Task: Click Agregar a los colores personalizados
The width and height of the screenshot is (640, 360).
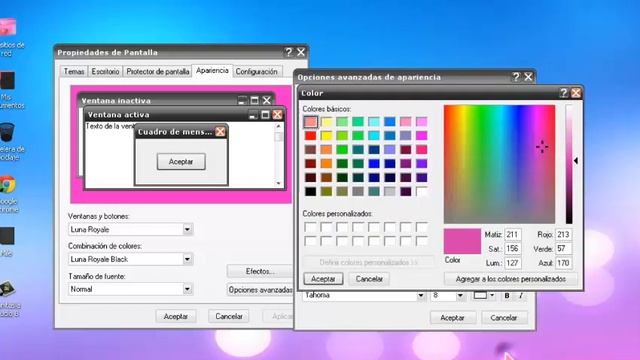Action: 511,279
